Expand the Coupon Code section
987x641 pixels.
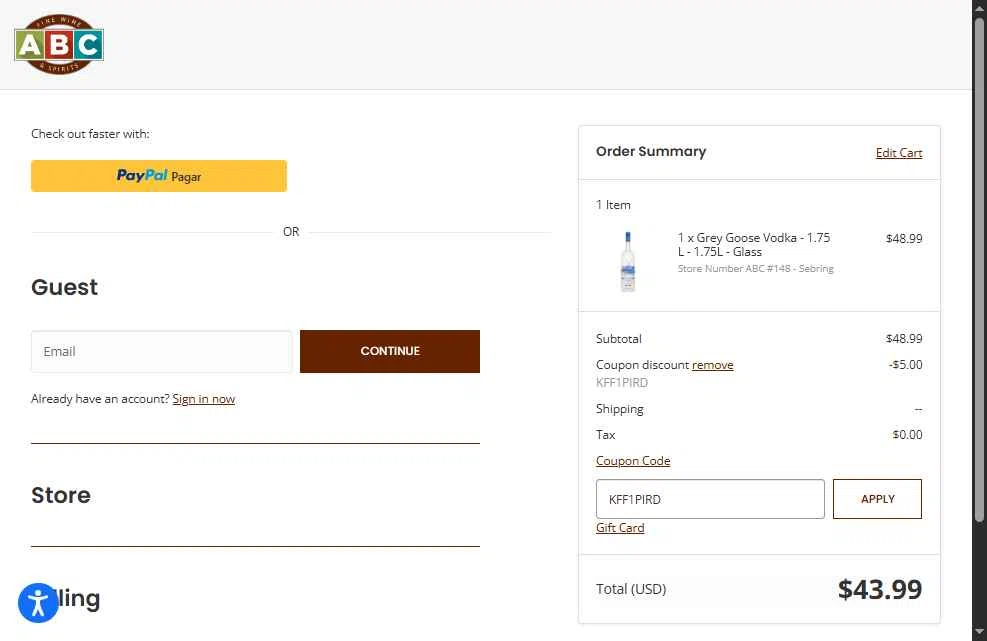[x=633, y=461]
